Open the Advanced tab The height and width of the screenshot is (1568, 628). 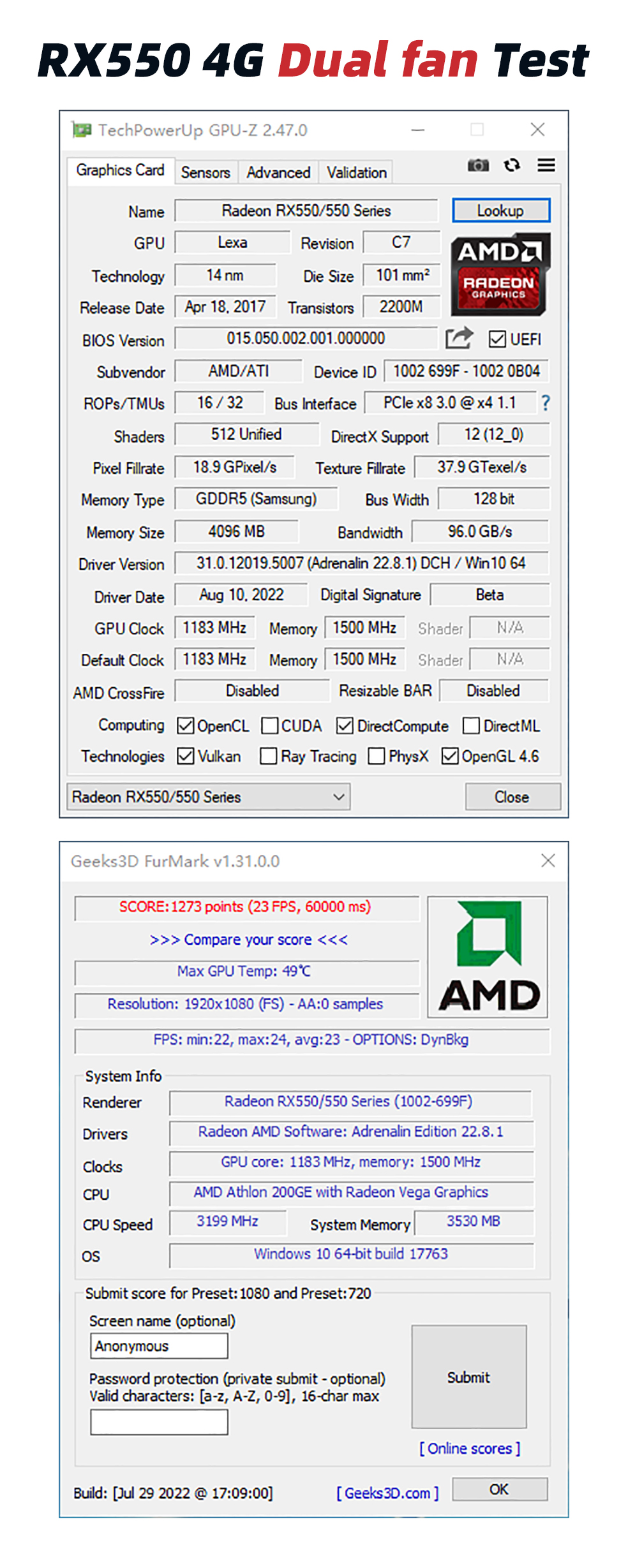pyautogui.click(x=278, y=173)
